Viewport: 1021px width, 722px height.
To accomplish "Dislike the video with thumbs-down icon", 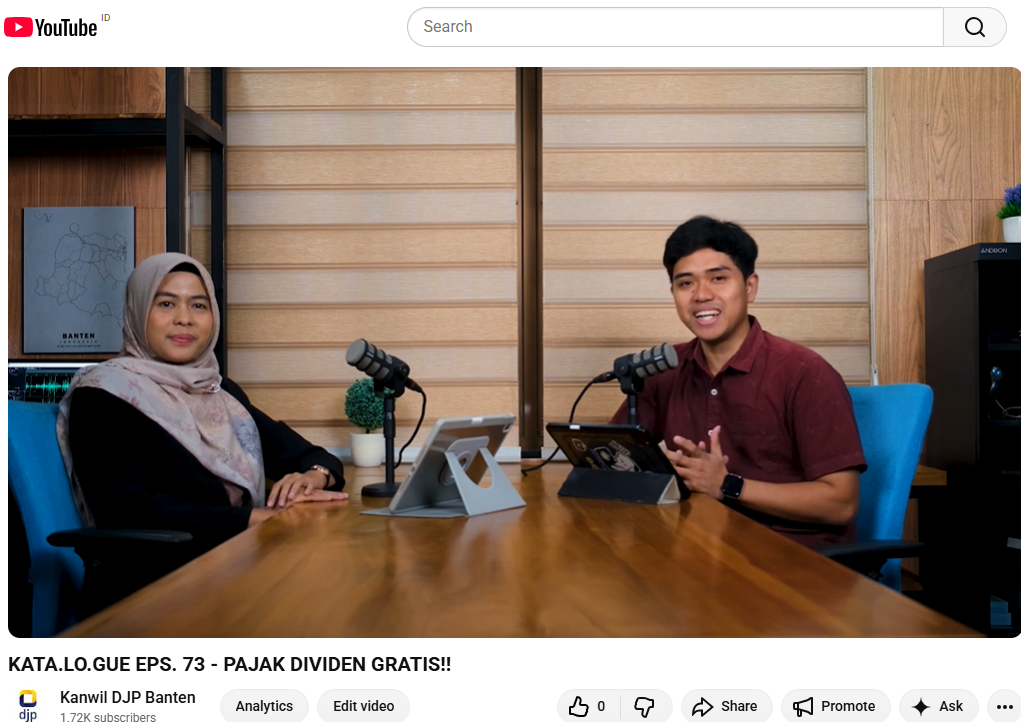I will click(x=645, y=707).
